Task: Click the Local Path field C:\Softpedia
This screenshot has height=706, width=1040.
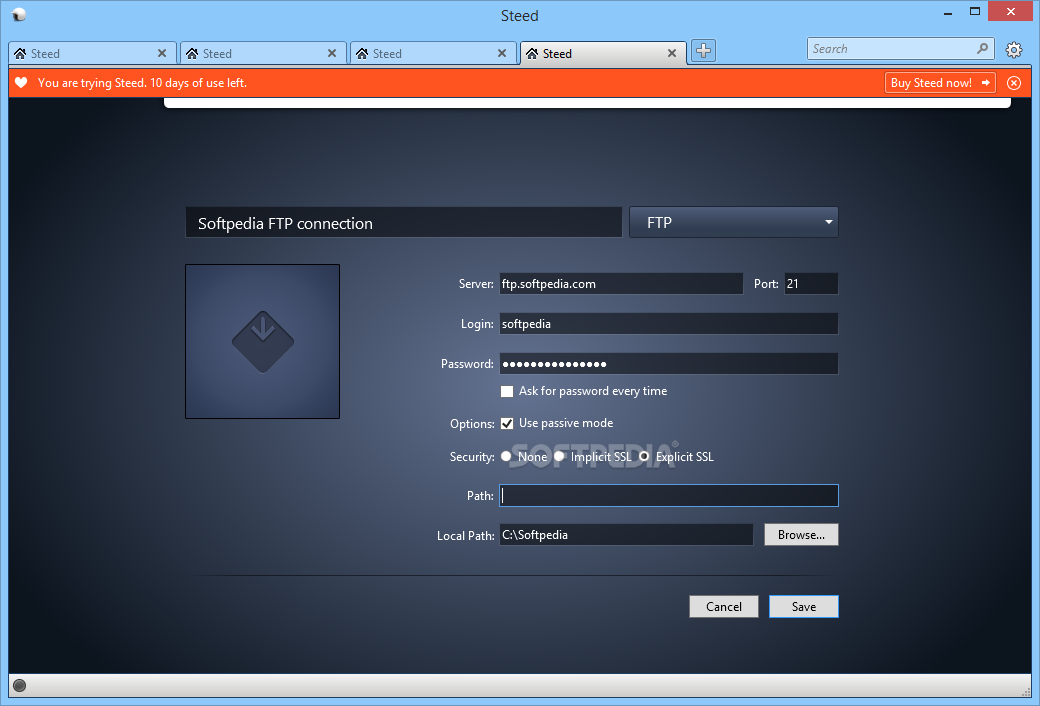Action: pyautogui.click(x=626, y=535)
